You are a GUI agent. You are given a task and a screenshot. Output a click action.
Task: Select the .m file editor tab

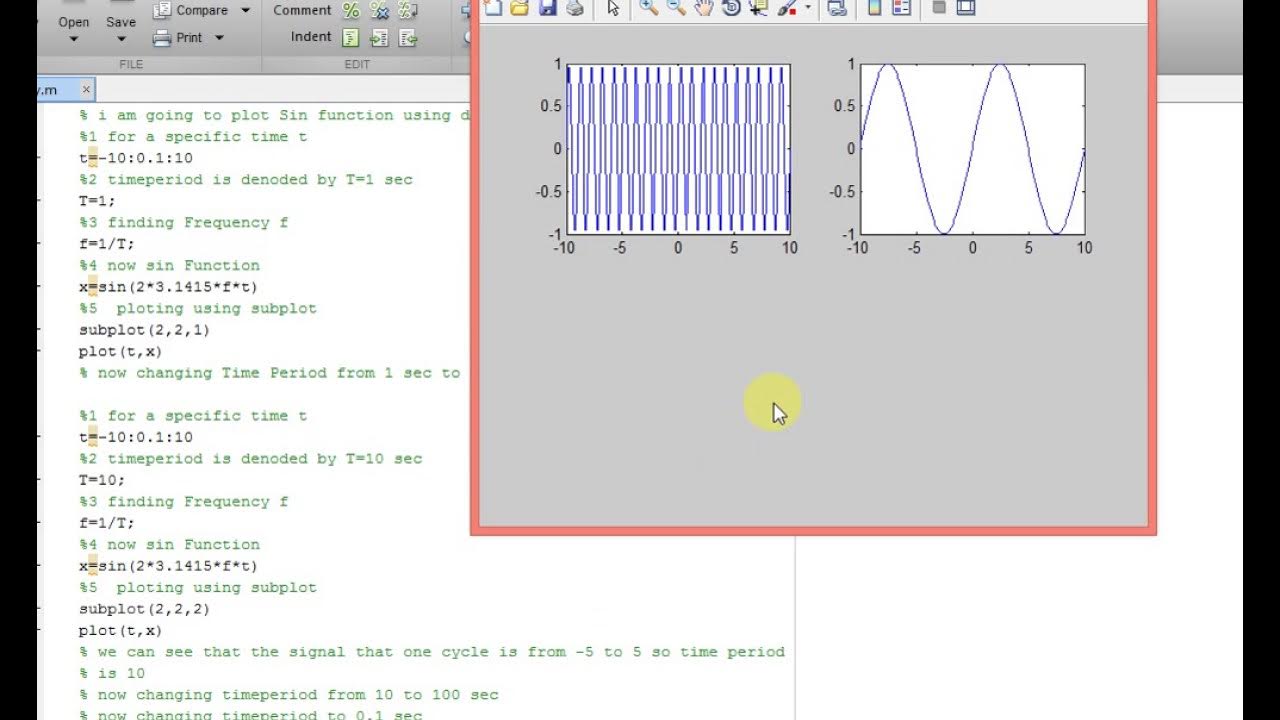[65, 89]
